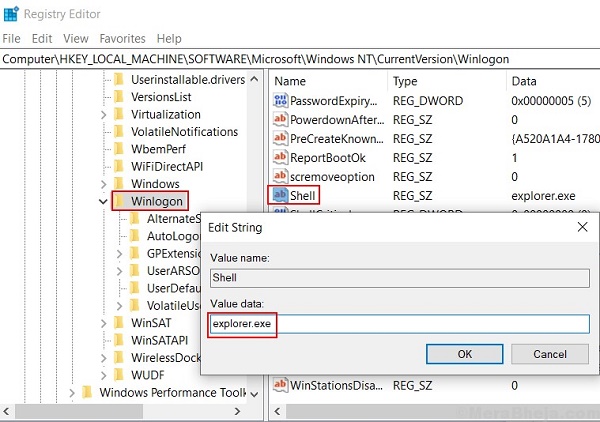The height and width of the screenshot is (422, 600).
Task: Click the REG_DWORD type of PasswordExpiry
Action: coord(428,101)
